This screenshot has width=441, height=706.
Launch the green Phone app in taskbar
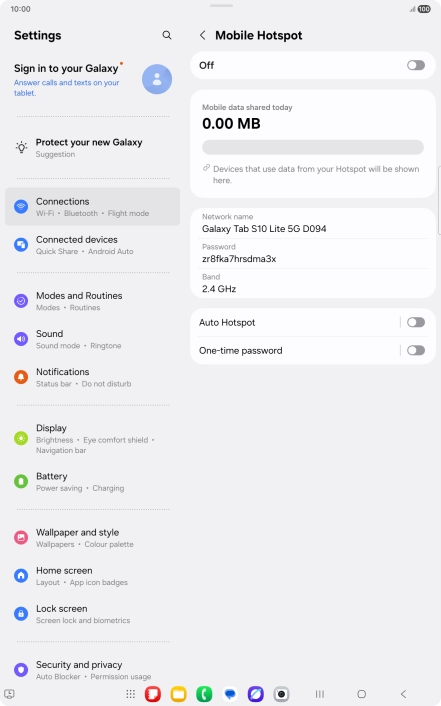click(204, 694)
